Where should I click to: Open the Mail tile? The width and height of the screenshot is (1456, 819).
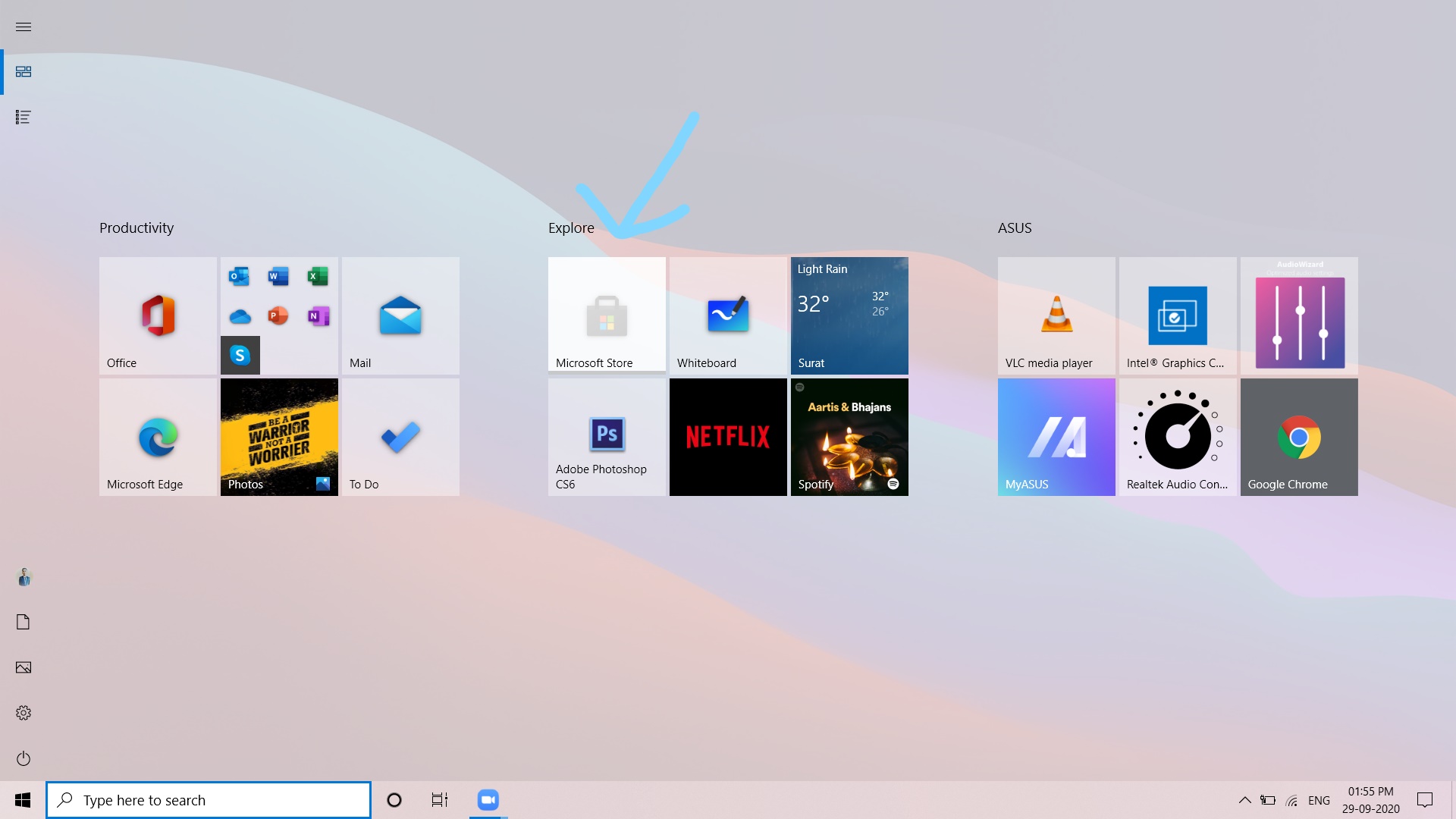coord(400,315)
